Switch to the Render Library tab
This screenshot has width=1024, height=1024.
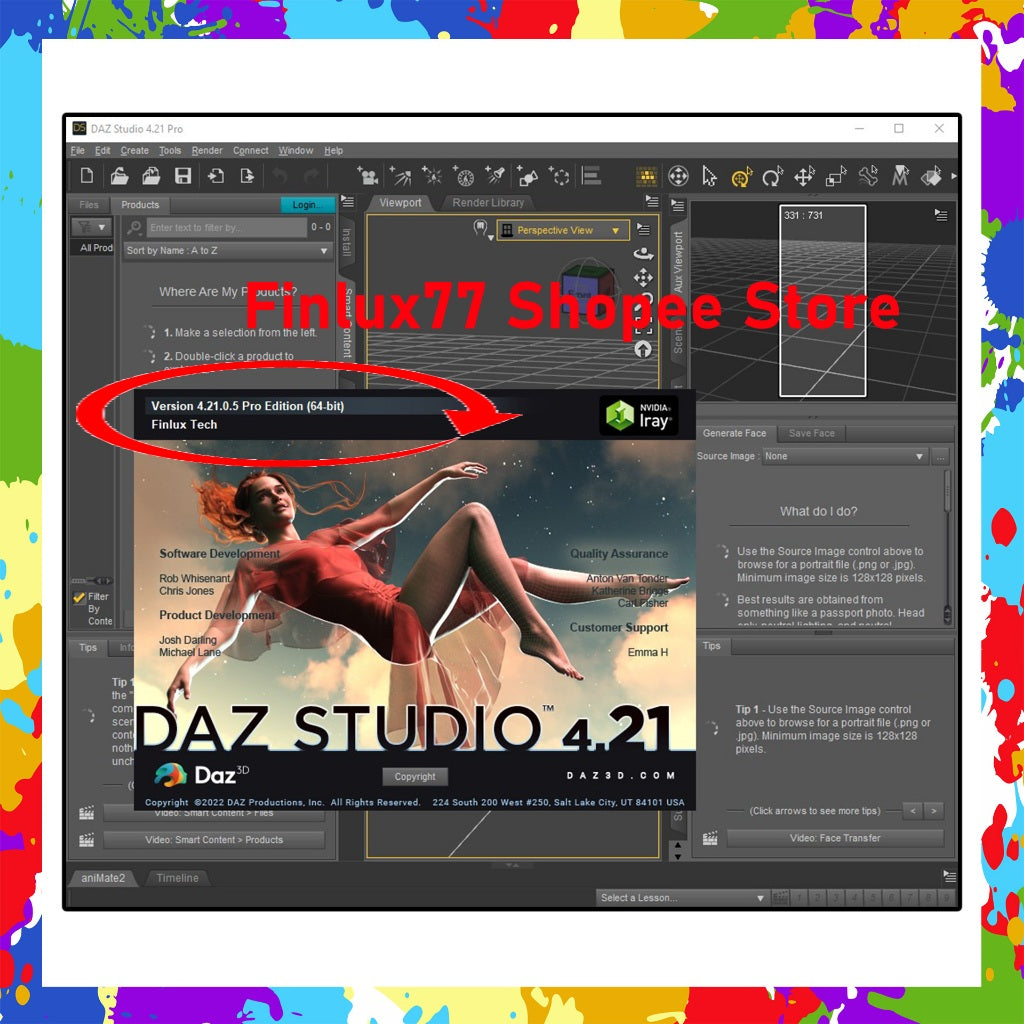point(486,202)
